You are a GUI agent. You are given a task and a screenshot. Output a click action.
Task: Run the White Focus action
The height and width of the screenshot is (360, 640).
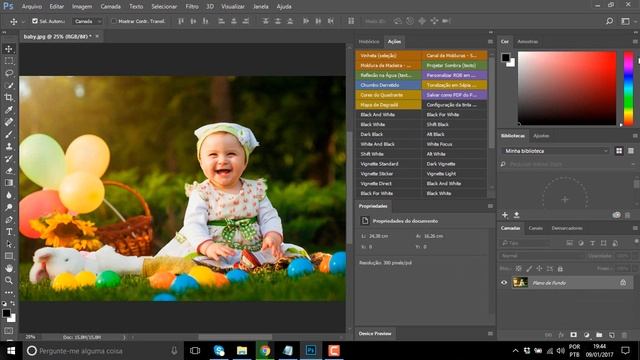(454, 144)
